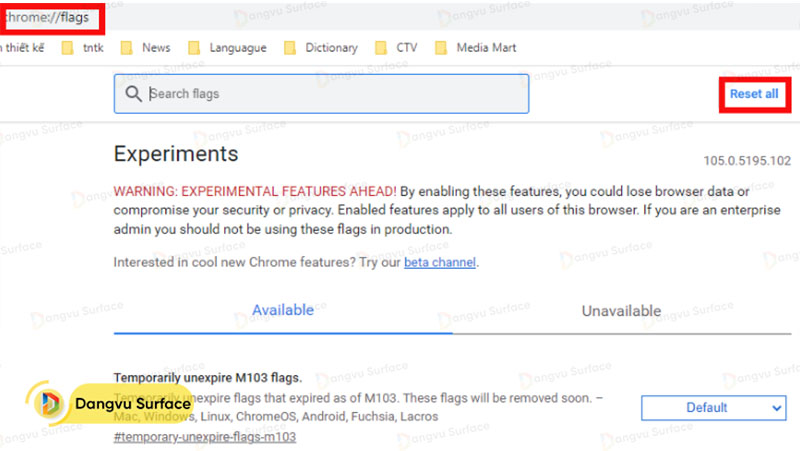The height and width of the screenshot is (451, 800).
Task: Open the #temporary-unexpire-flags-m103 anchor link
Action: click(204, 437)
